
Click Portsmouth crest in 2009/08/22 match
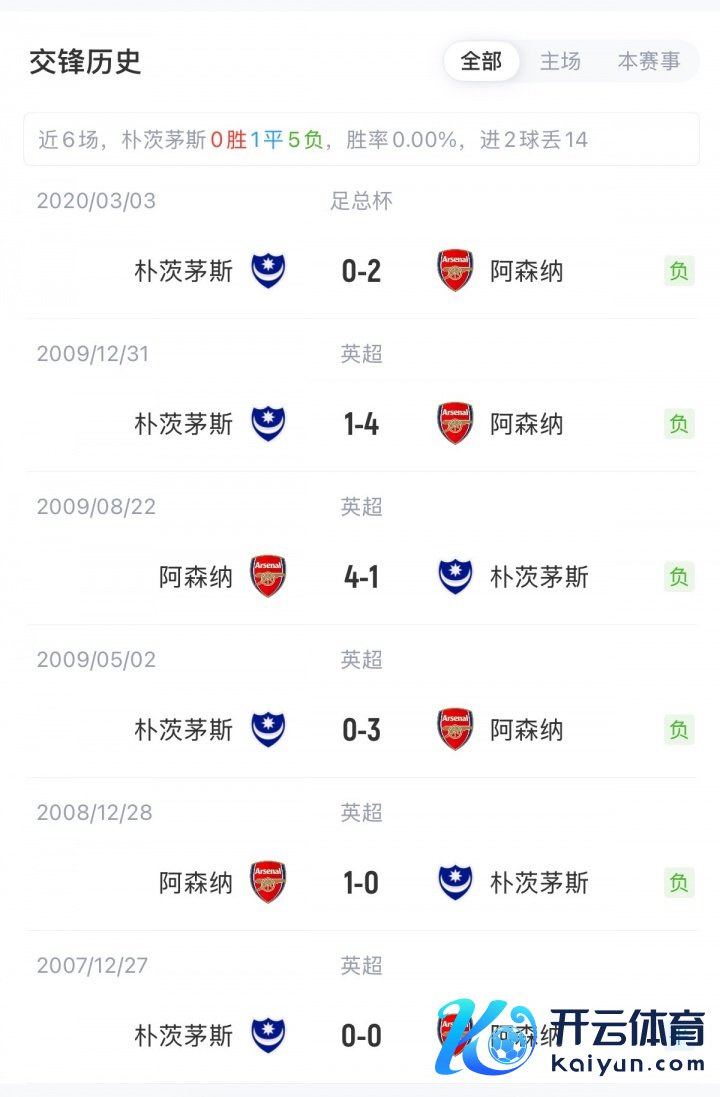pyautogui.click(x=456, y=577)
